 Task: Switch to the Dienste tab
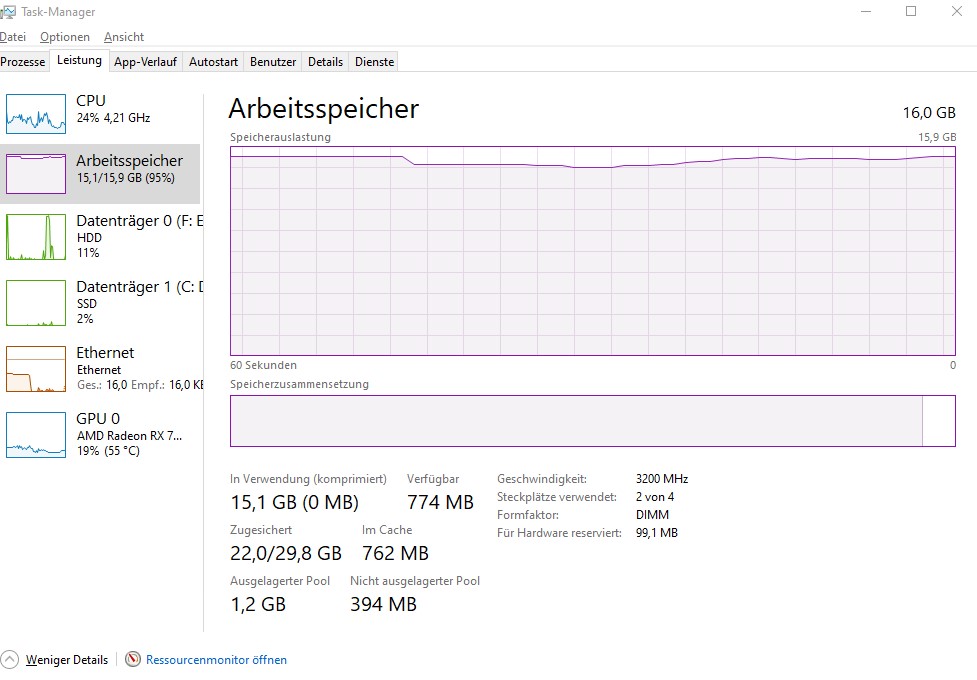[374, 62]
